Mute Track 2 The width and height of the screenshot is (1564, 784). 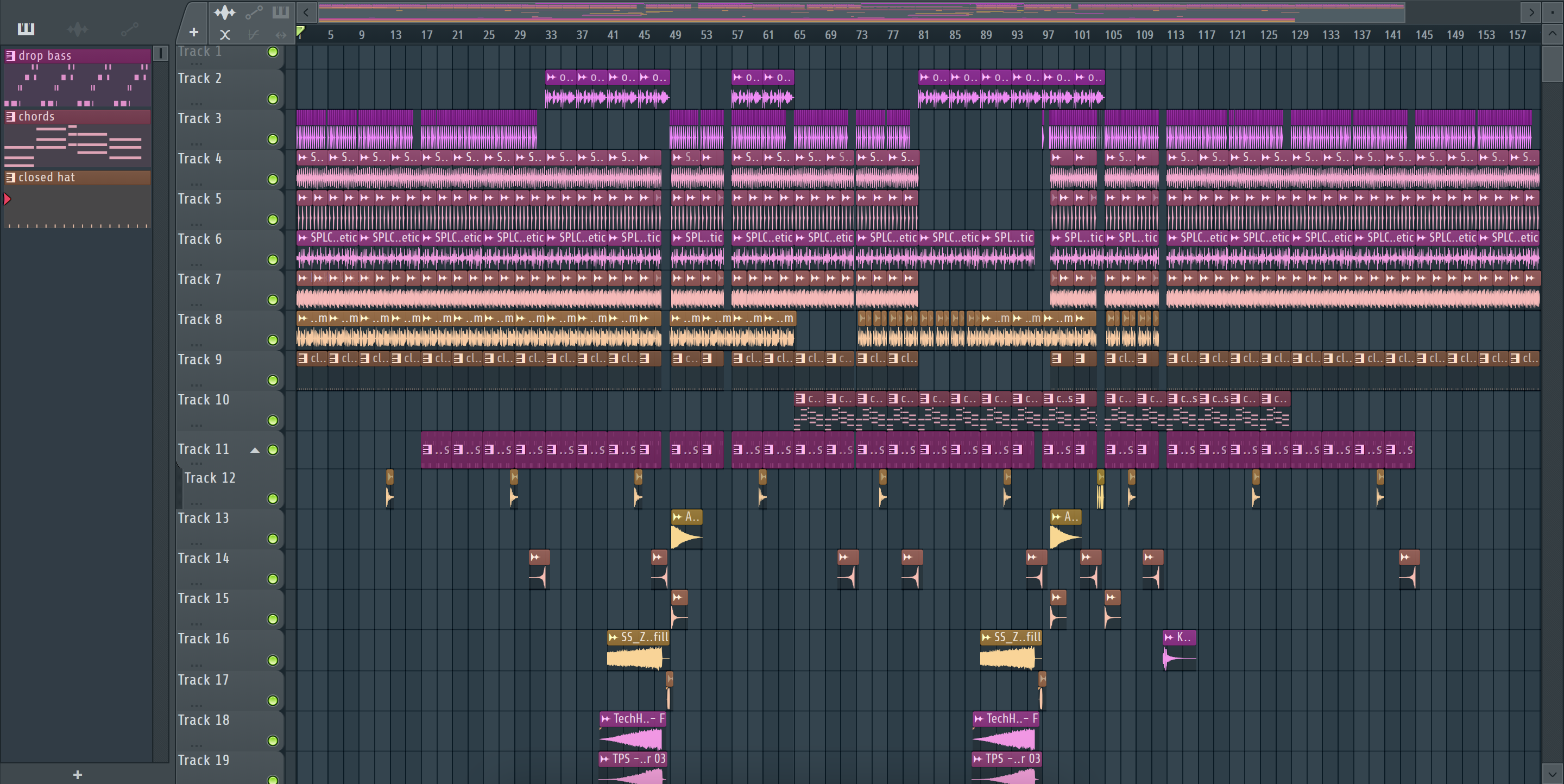(x=273, y=99)
